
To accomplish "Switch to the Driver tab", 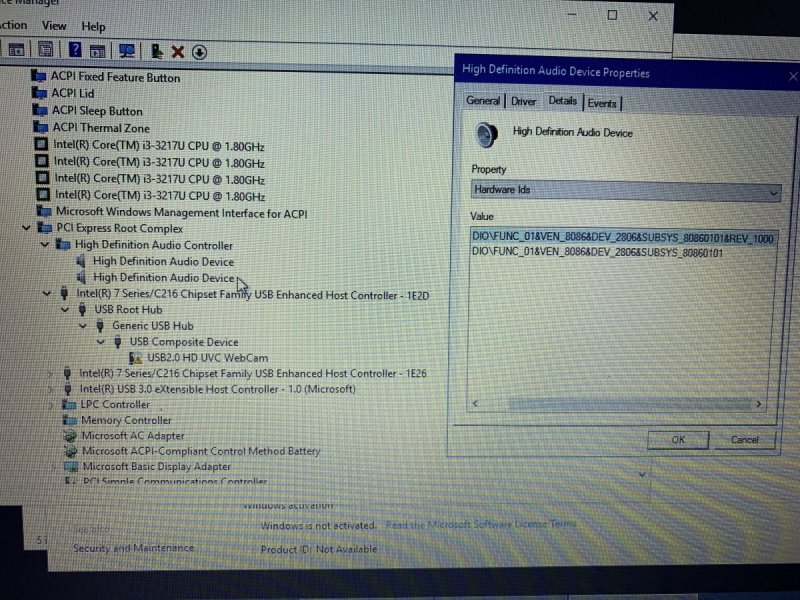I will point(523,102).
